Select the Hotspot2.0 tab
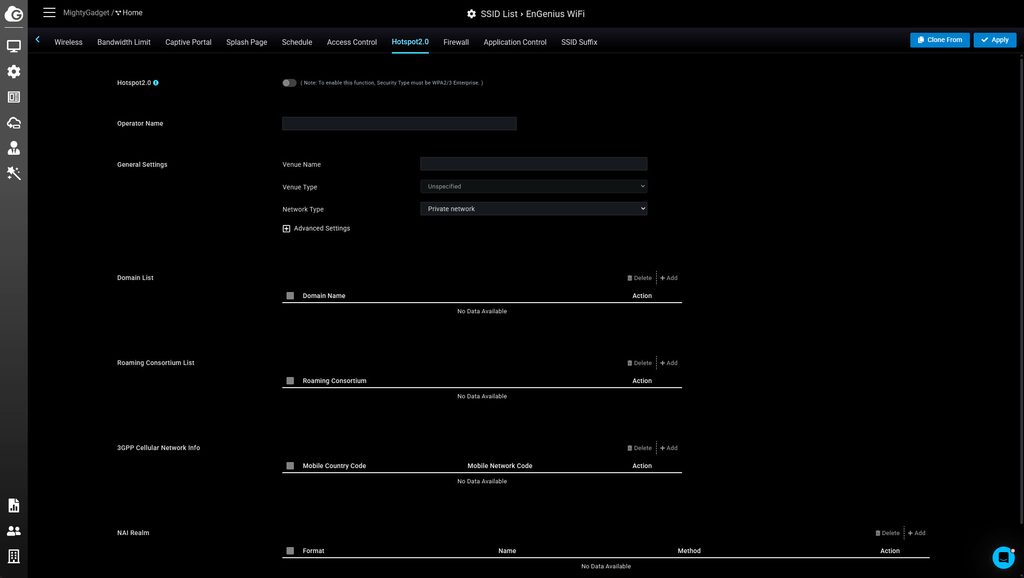1024x578 pixels. click(x=410, y=42)
